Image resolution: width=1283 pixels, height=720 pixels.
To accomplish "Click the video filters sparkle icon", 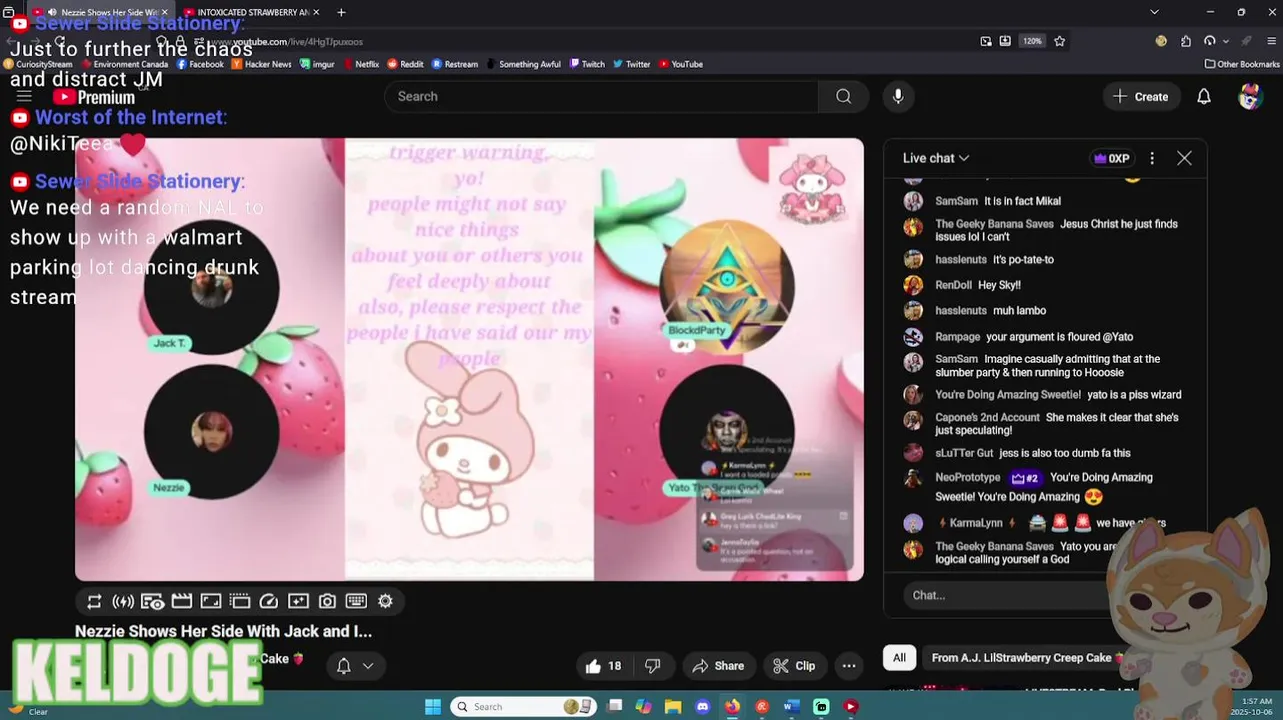I will (x=298, y=601).
